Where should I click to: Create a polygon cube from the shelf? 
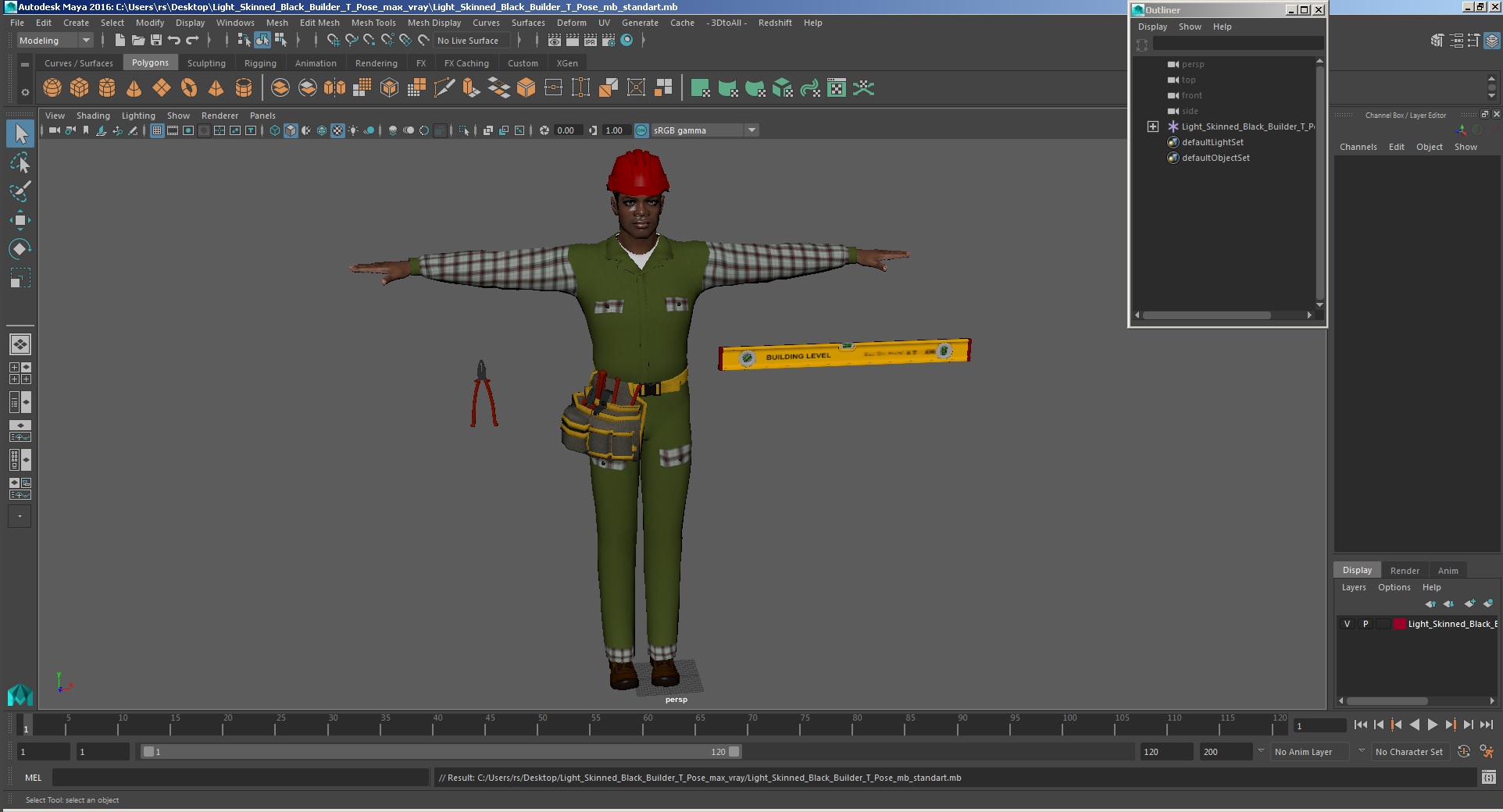80,88
